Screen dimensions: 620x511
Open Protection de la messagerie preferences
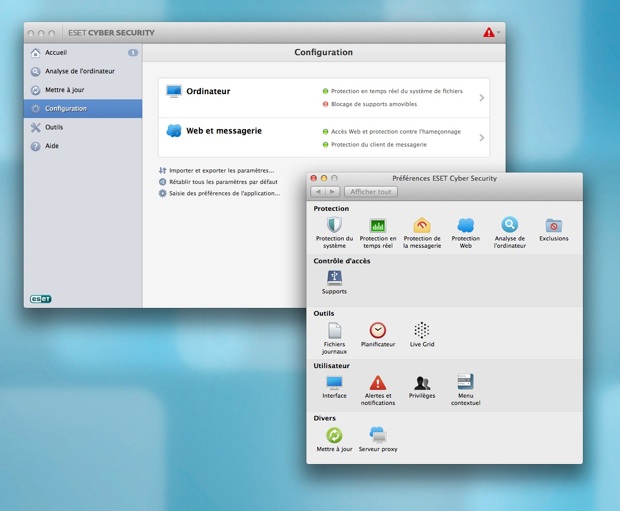click(x=422, y=233)
